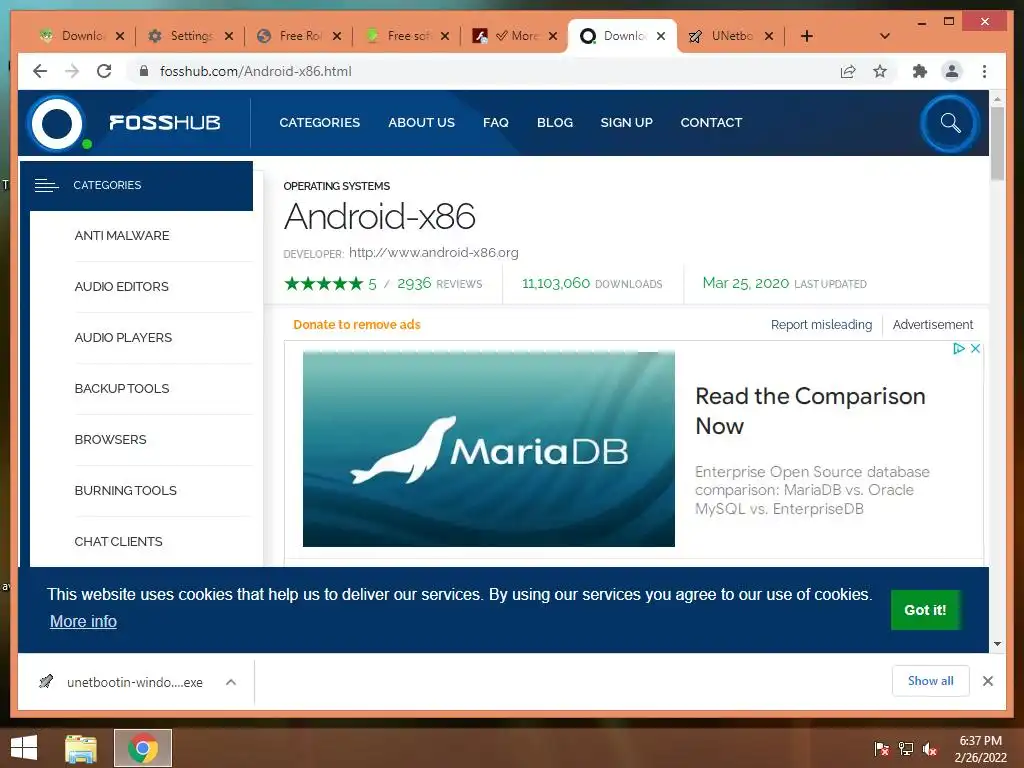
Task: Click Chrome icon in taskbar
Action: coord(143,748)
